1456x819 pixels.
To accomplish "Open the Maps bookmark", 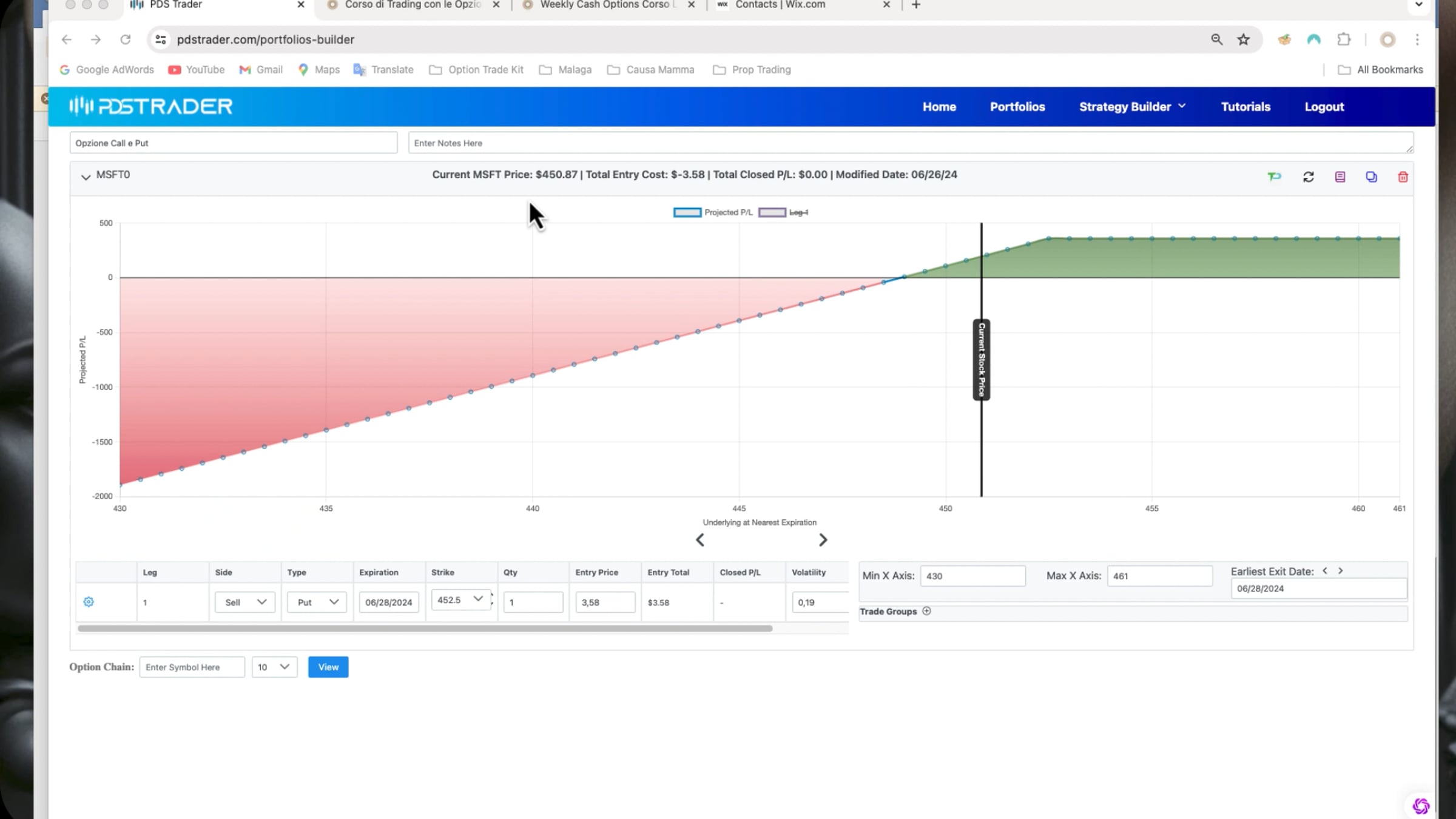I will 319,70.
